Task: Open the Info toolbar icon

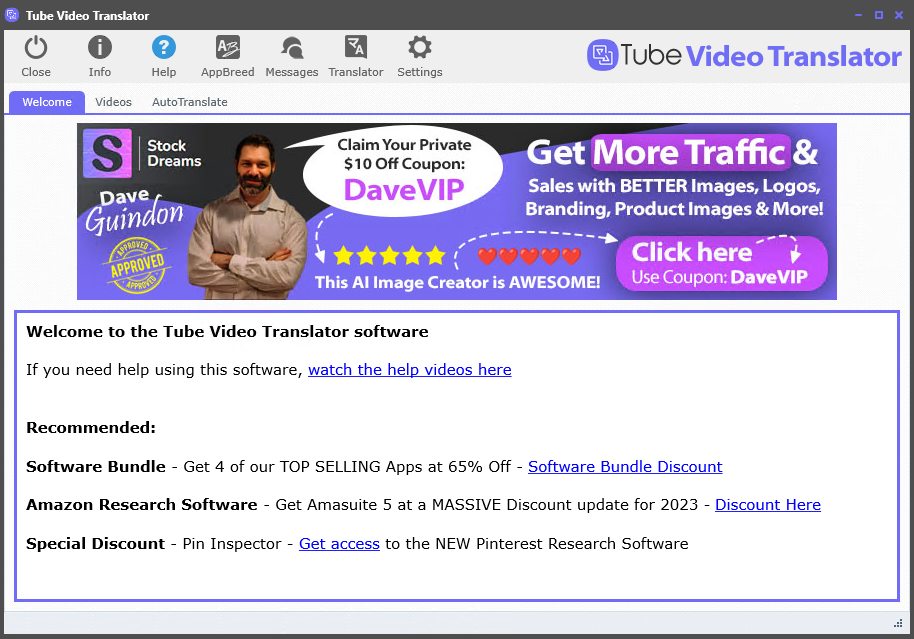Action: pyautogui.click(x=100, y=47)
